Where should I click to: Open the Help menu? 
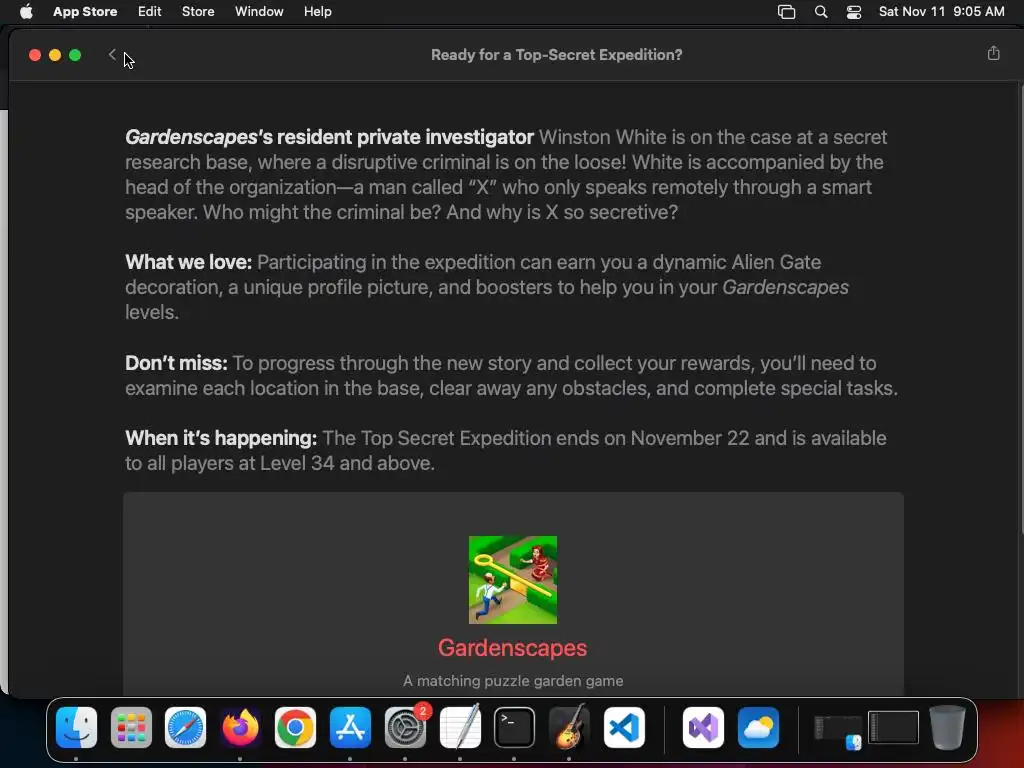click(x=317, y=12)
